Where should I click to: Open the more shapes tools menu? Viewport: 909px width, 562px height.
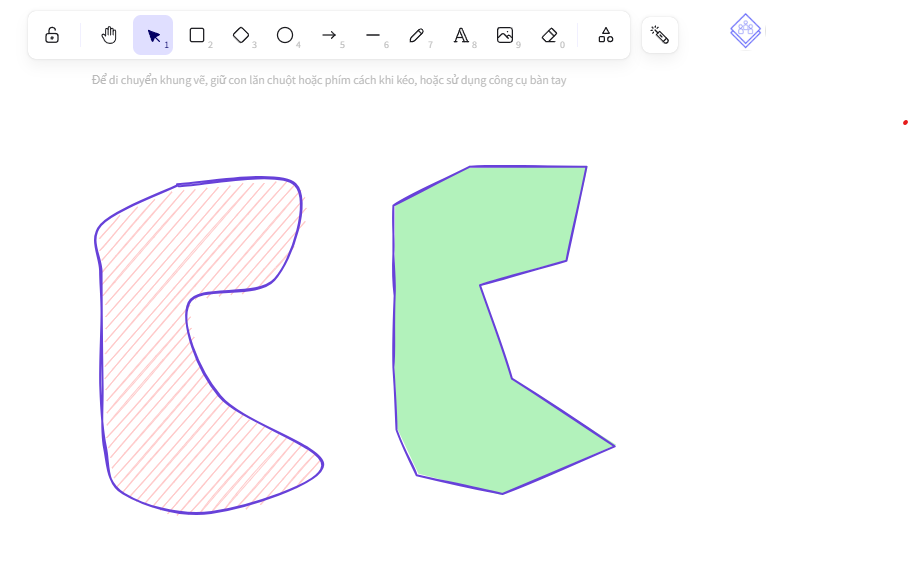point(606,35)
